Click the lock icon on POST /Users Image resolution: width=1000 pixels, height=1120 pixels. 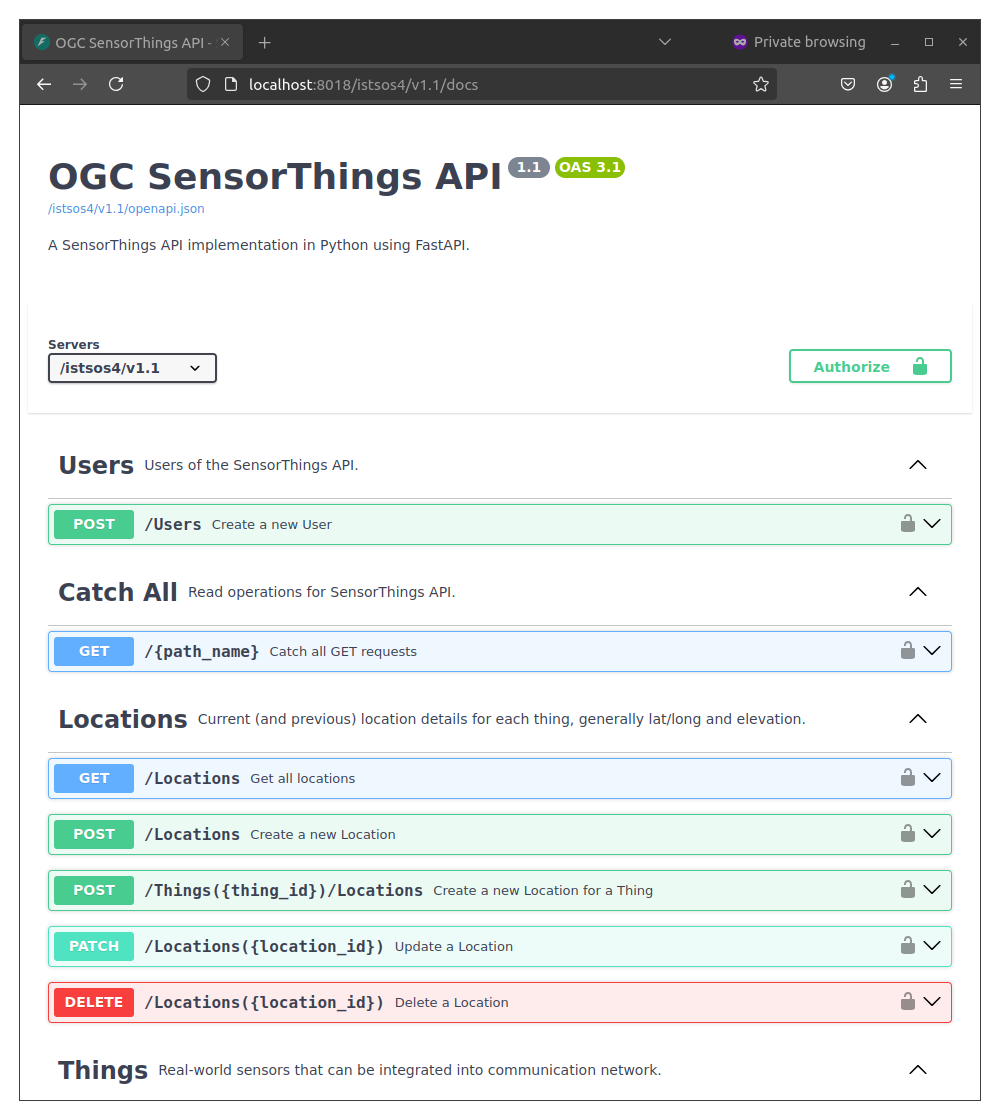(907, 524)
